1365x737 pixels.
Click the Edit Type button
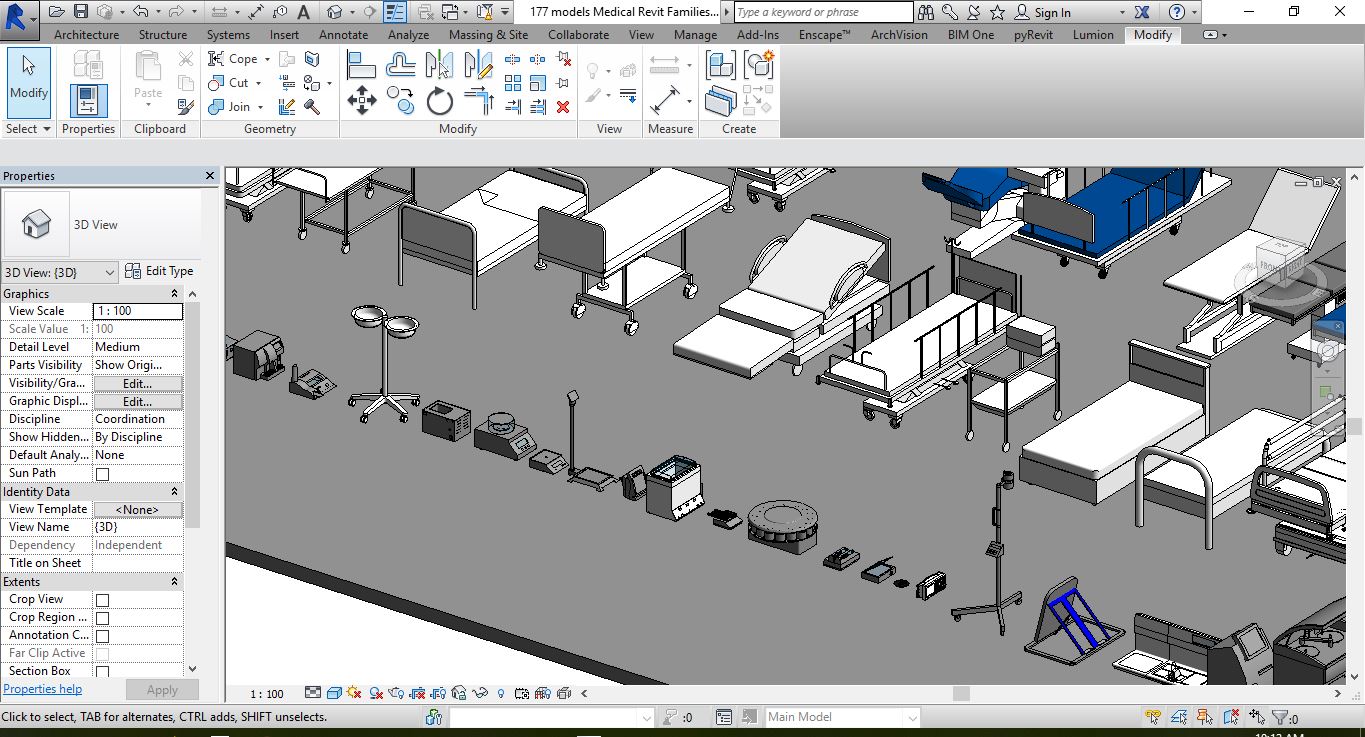point(159,271)
